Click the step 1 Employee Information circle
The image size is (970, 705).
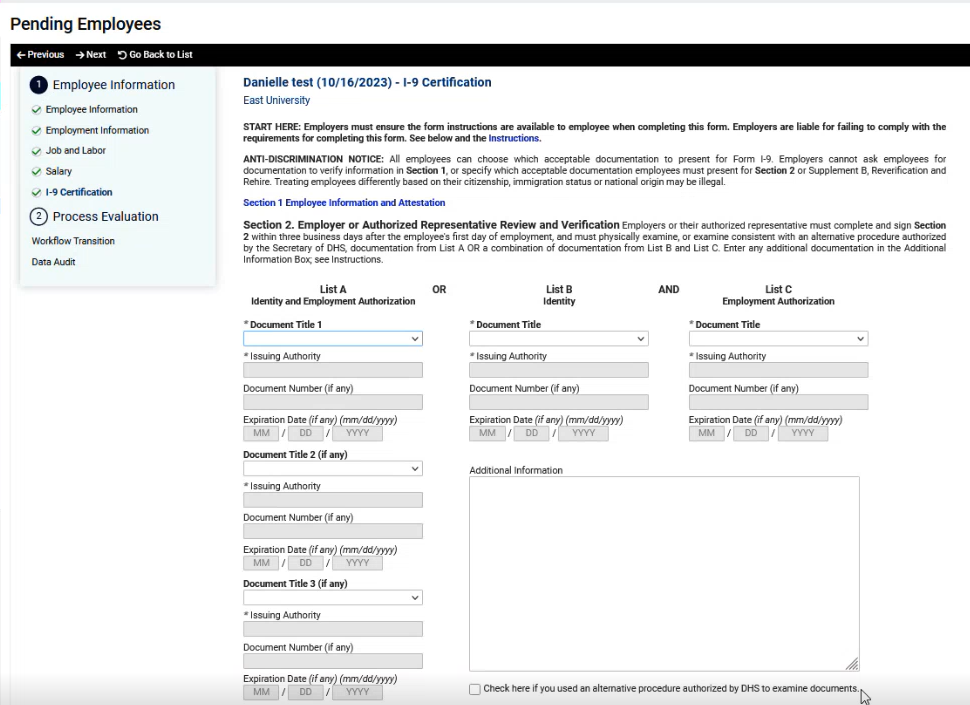39,85
